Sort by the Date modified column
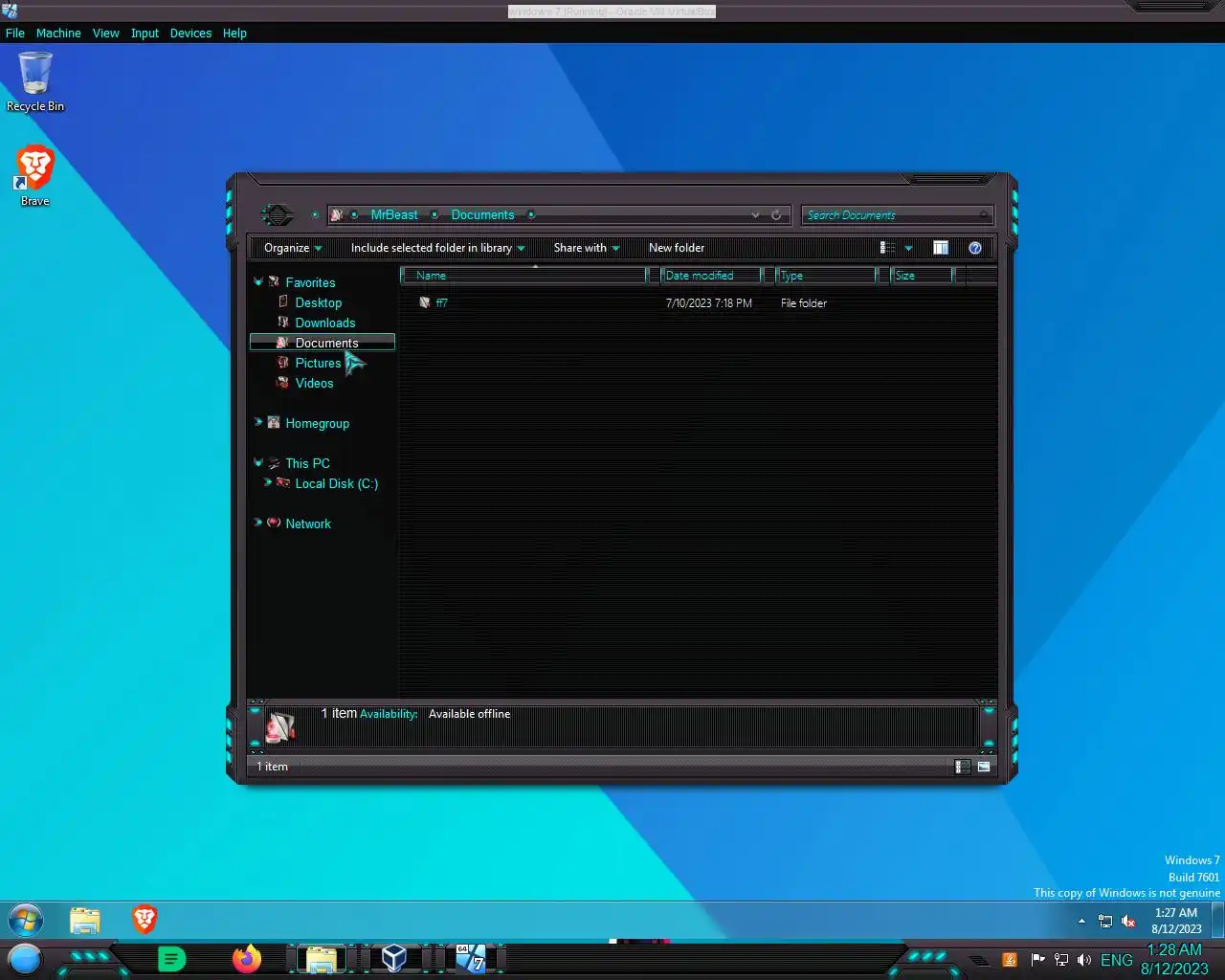 tap(711, 276)
